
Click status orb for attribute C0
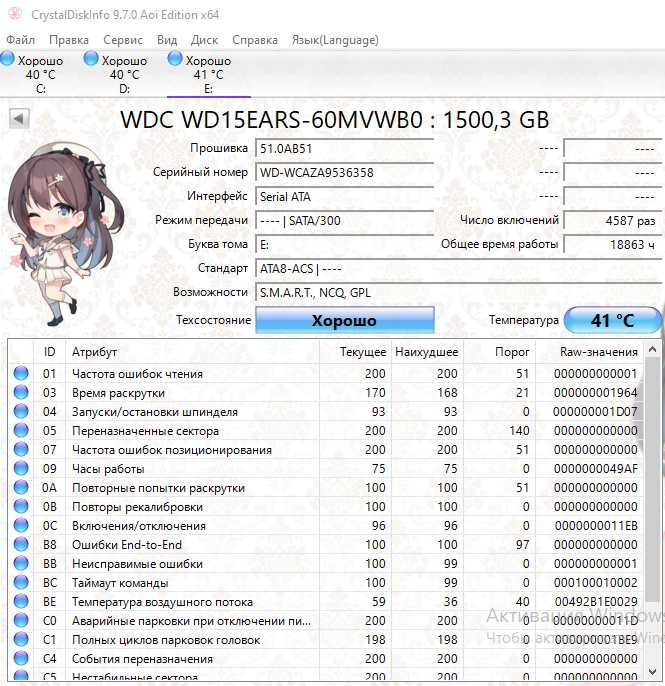21,620
